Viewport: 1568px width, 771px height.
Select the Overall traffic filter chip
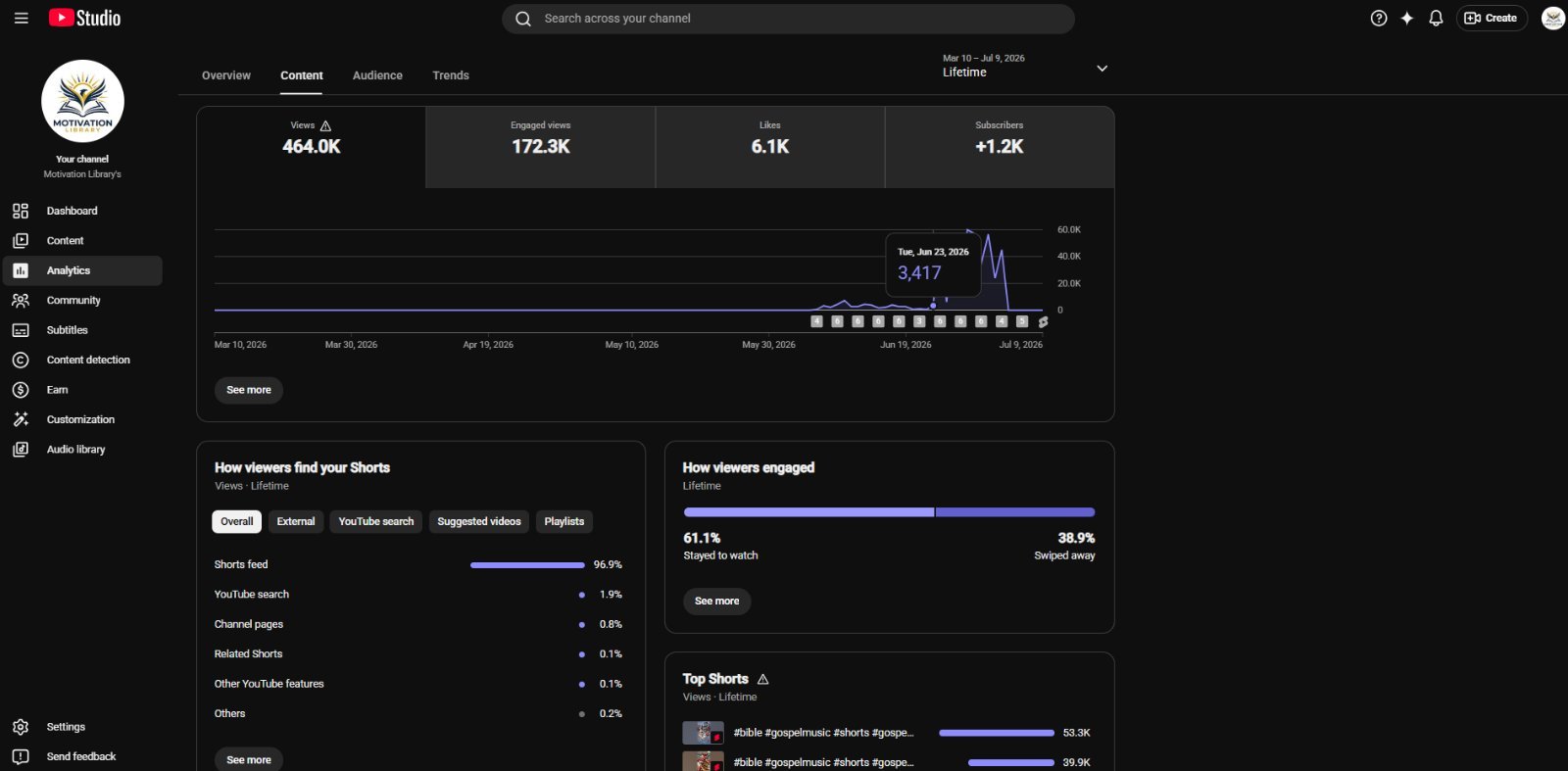(x=236, y=522)
